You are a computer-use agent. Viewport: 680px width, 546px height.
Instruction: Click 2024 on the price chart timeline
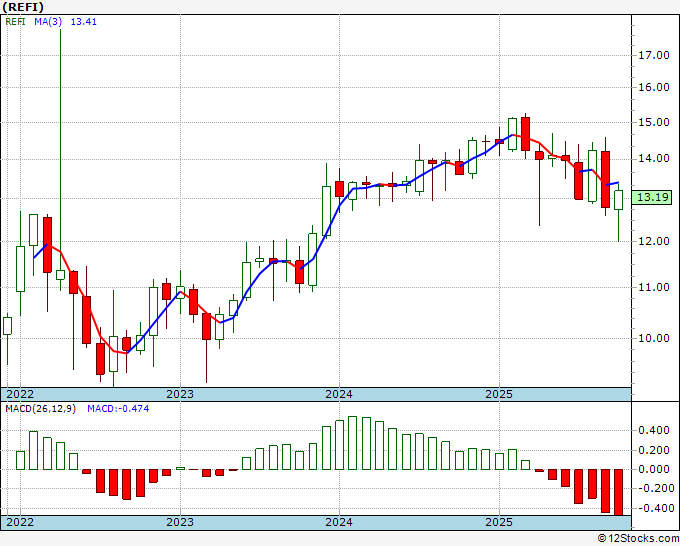coord(339,394)
